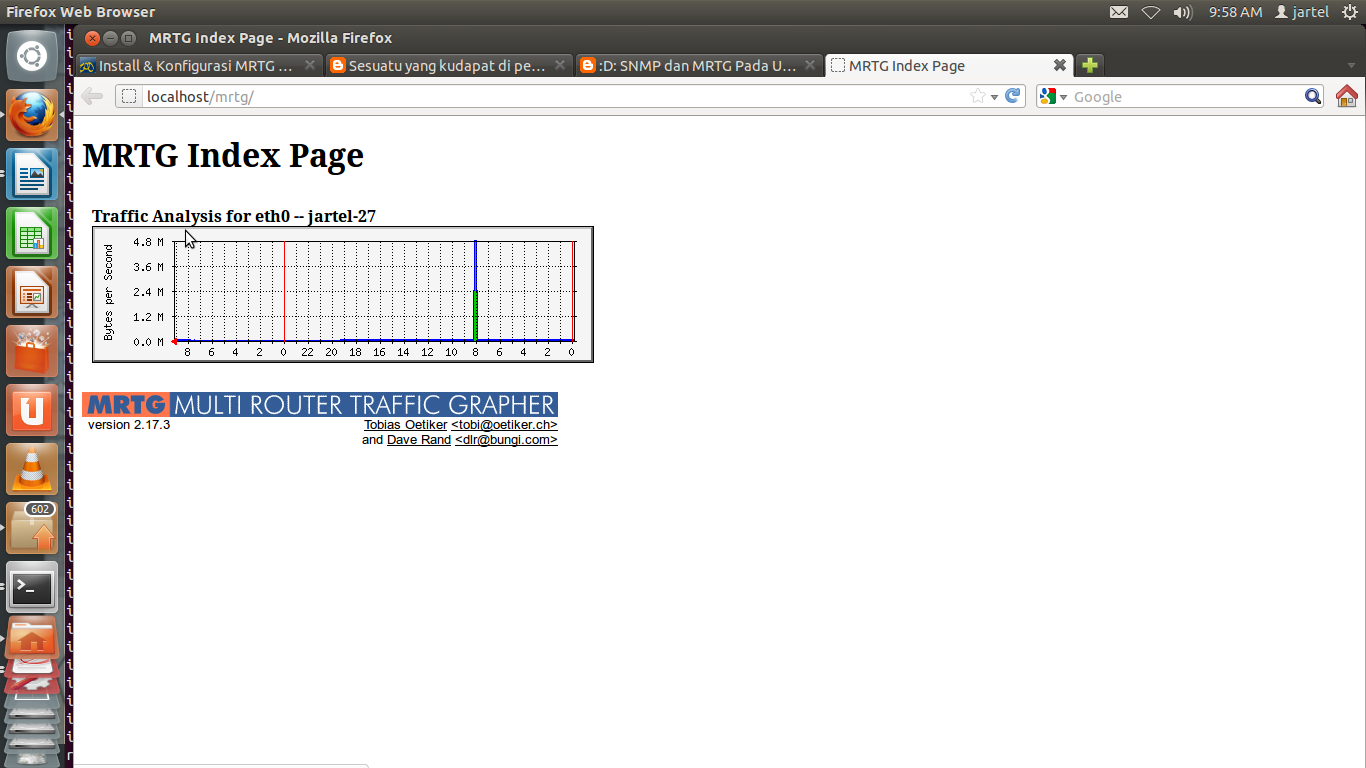1366x768 pixels.
Task: Click version 2.17.3 text
Action: [129, 425]
